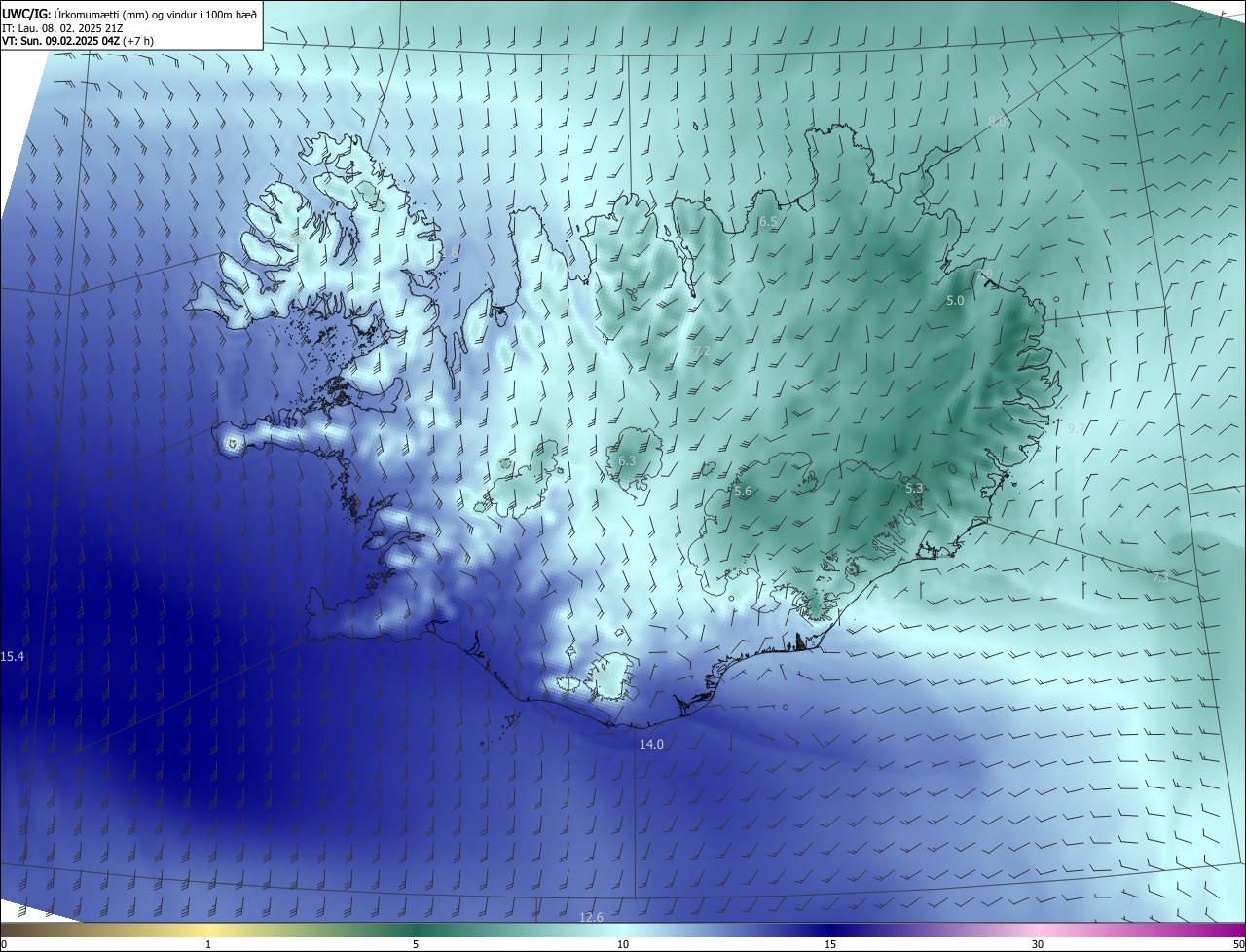Click the 5.0 value label on the map
Image resolution: width=1246 pixels, height=952 pixels.
955,301
